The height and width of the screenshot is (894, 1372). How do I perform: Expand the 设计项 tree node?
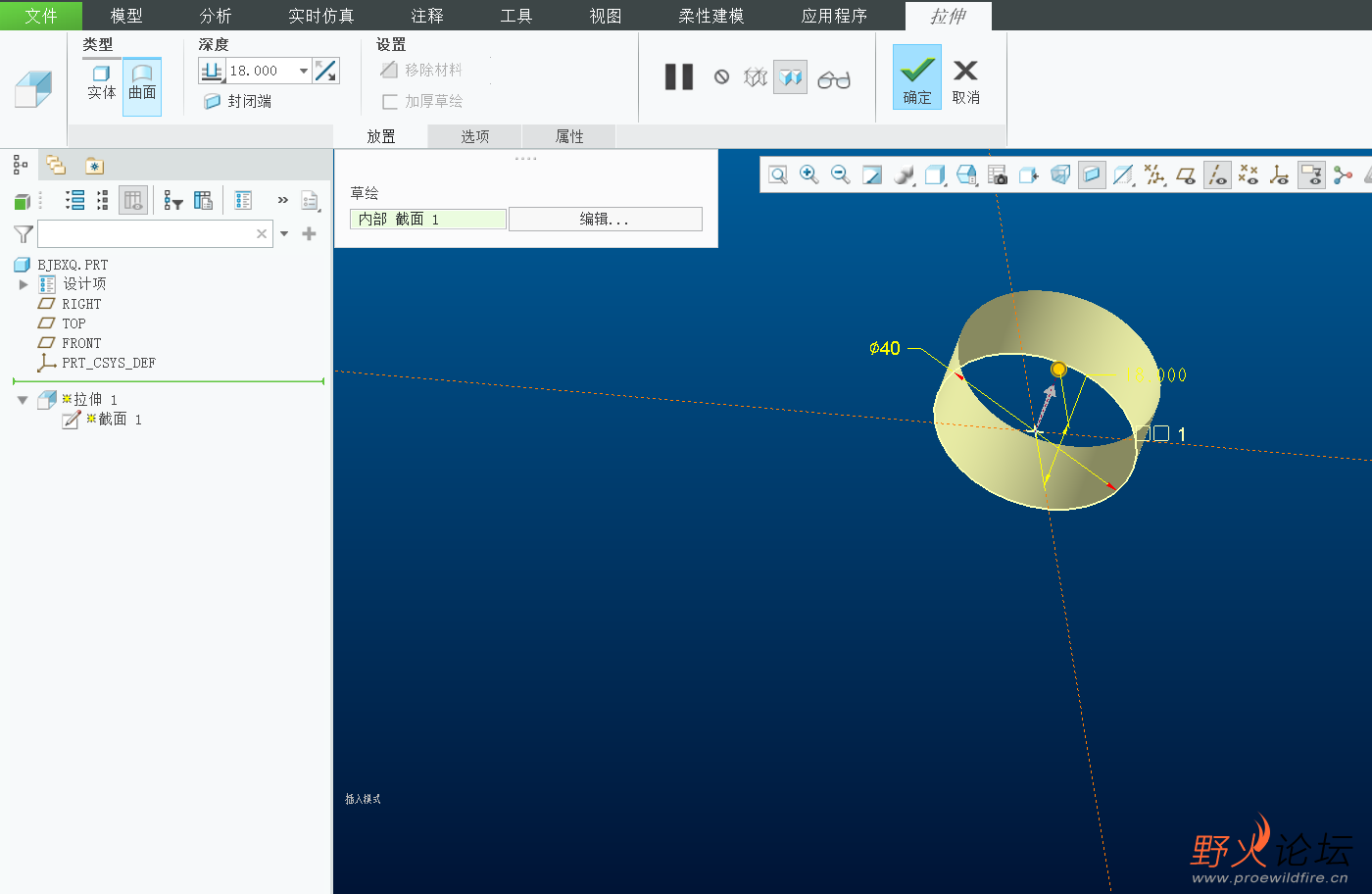[24, 284]
